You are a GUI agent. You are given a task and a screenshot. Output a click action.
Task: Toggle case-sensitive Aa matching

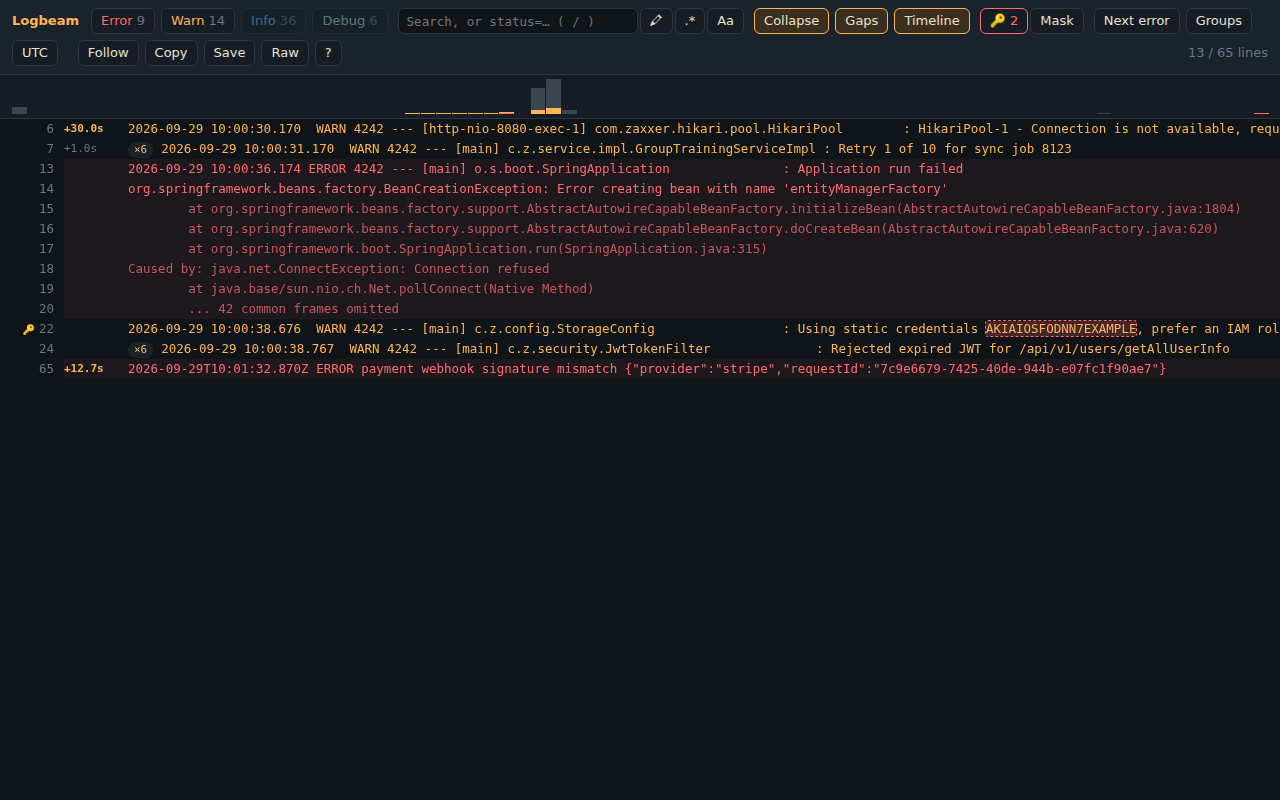[x=725, y=21]
